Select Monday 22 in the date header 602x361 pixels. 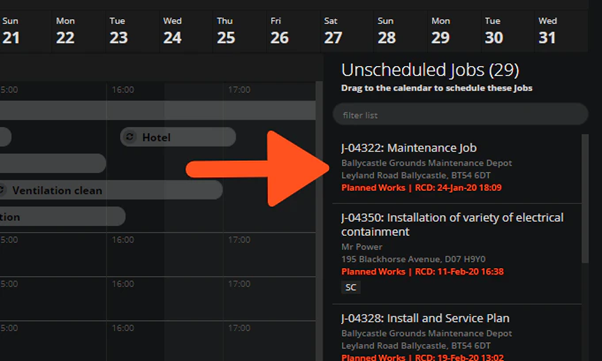[x=79, y=31]
